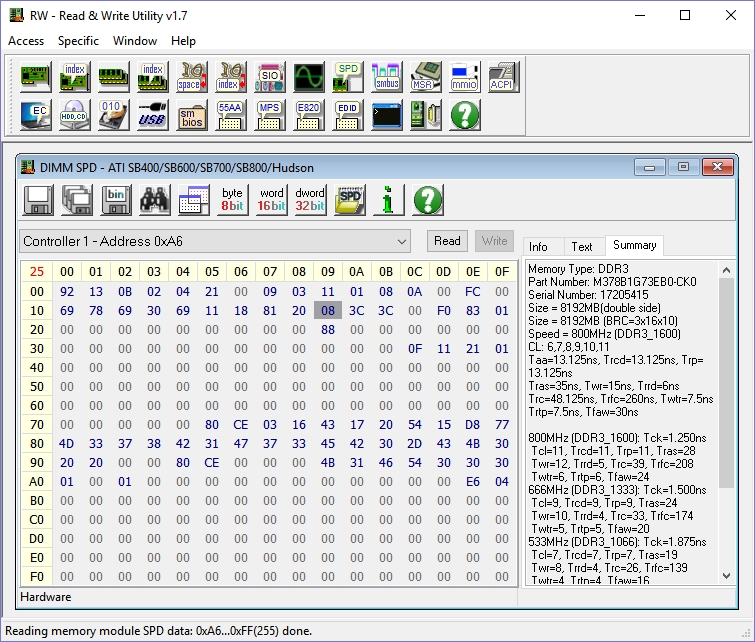755x642 pixels.
Task: Click the IO index icon
Action: (x=231, y=77)
